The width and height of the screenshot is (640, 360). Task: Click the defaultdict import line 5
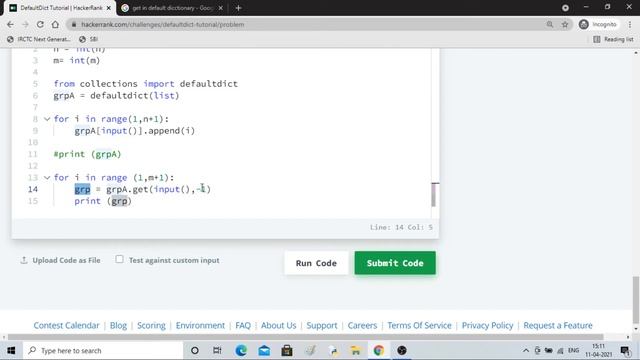pyautogui.click(x=146, y=84)
